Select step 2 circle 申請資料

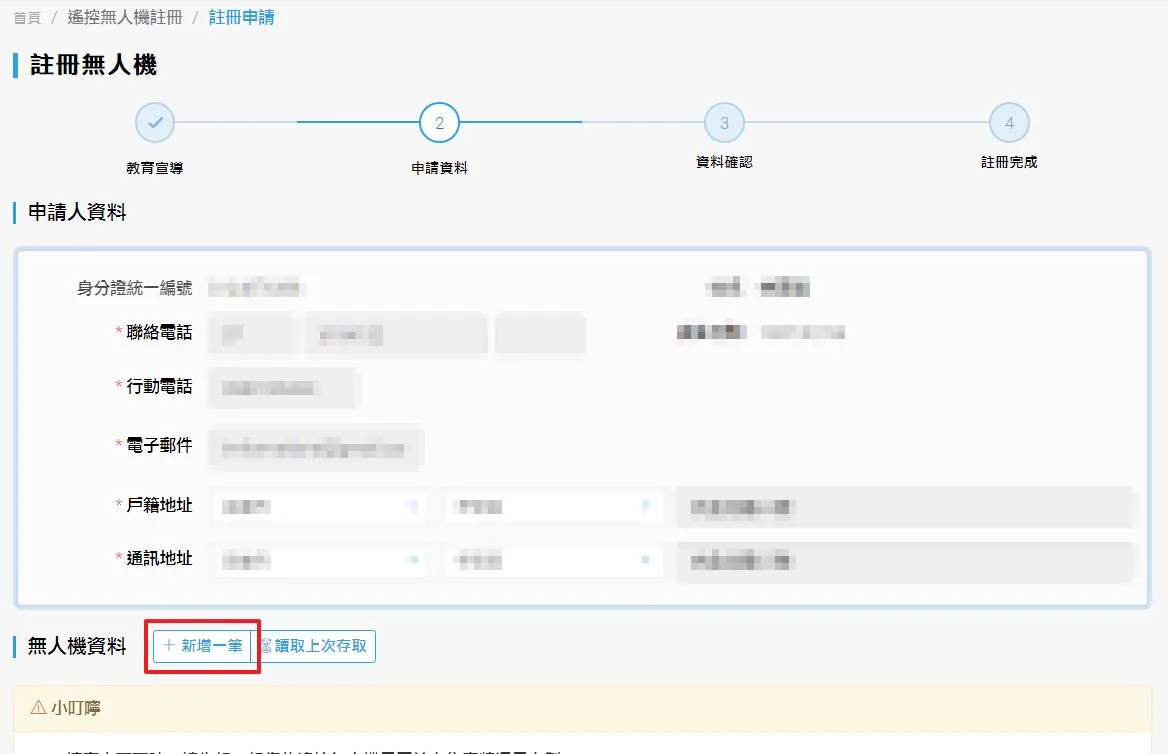tap(439, 122)
